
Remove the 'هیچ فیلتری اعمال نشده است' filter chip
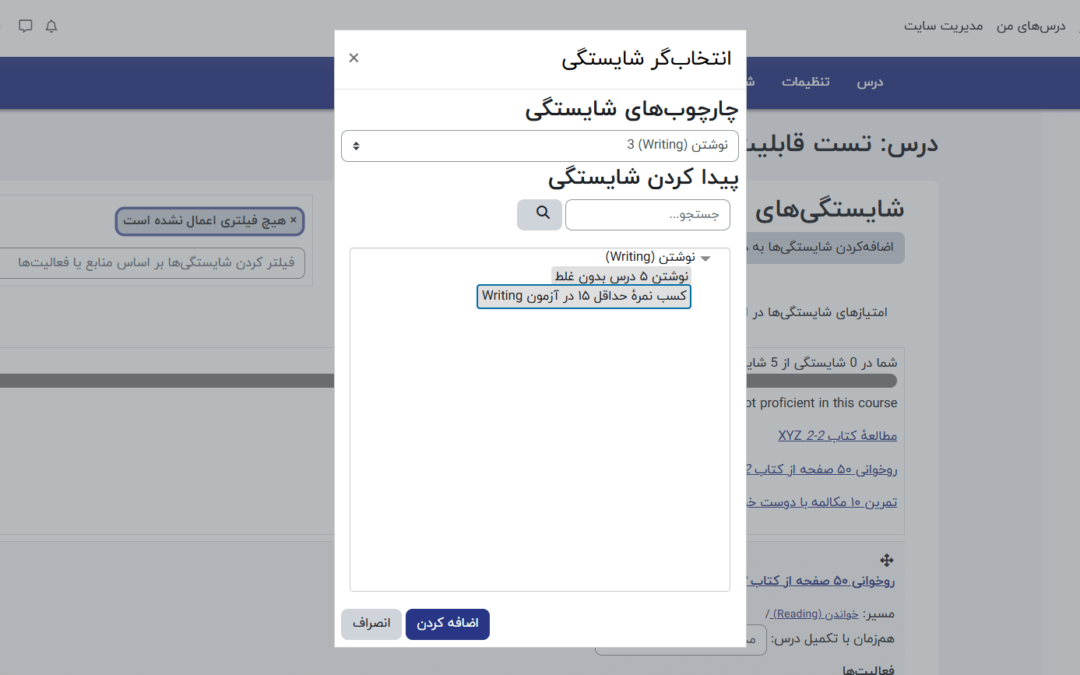point(293,220)
